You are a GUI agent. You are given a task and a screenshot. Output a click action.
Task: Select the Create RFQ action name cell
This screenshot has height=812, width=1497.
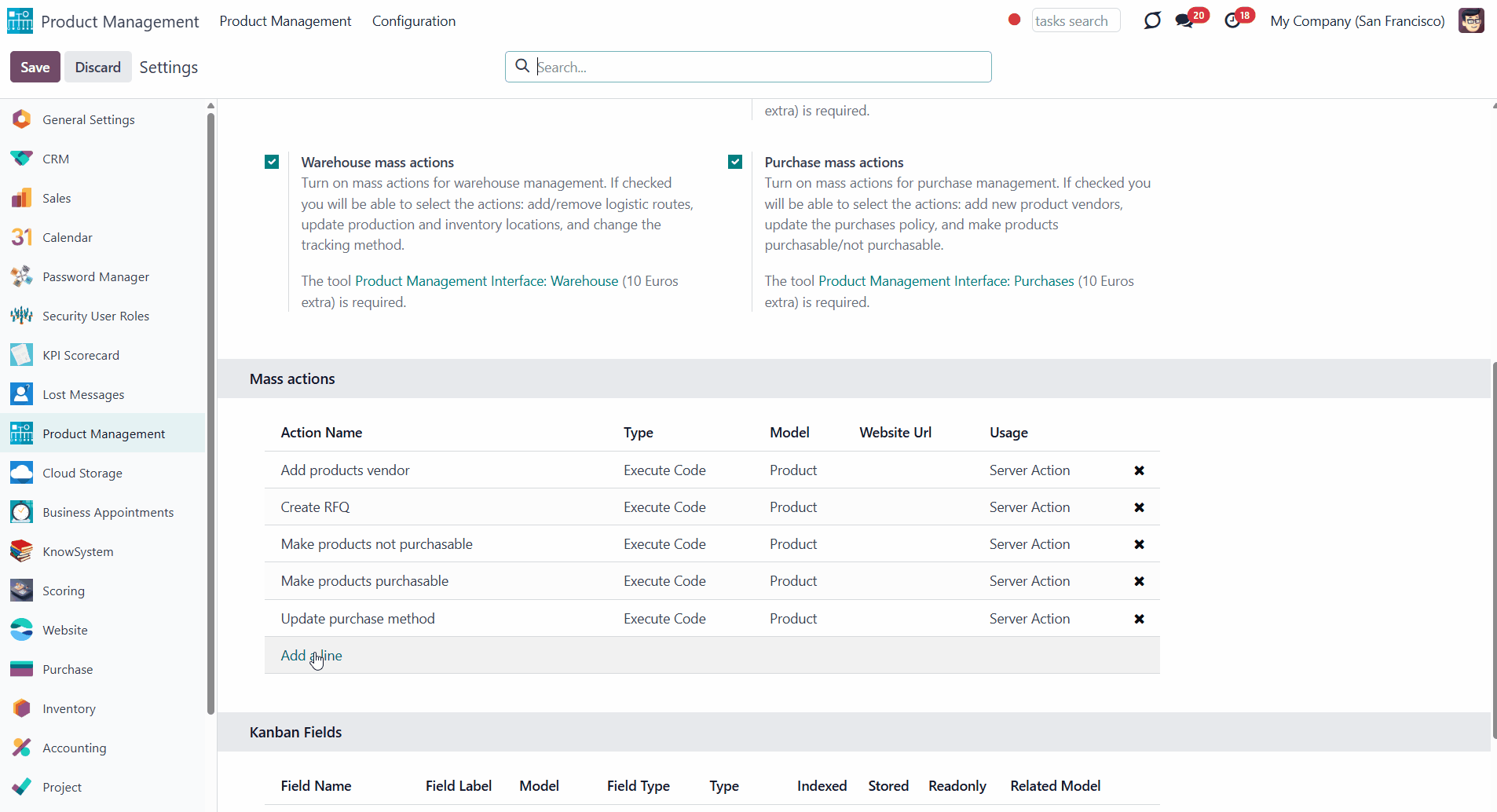(x=315, y=507)
